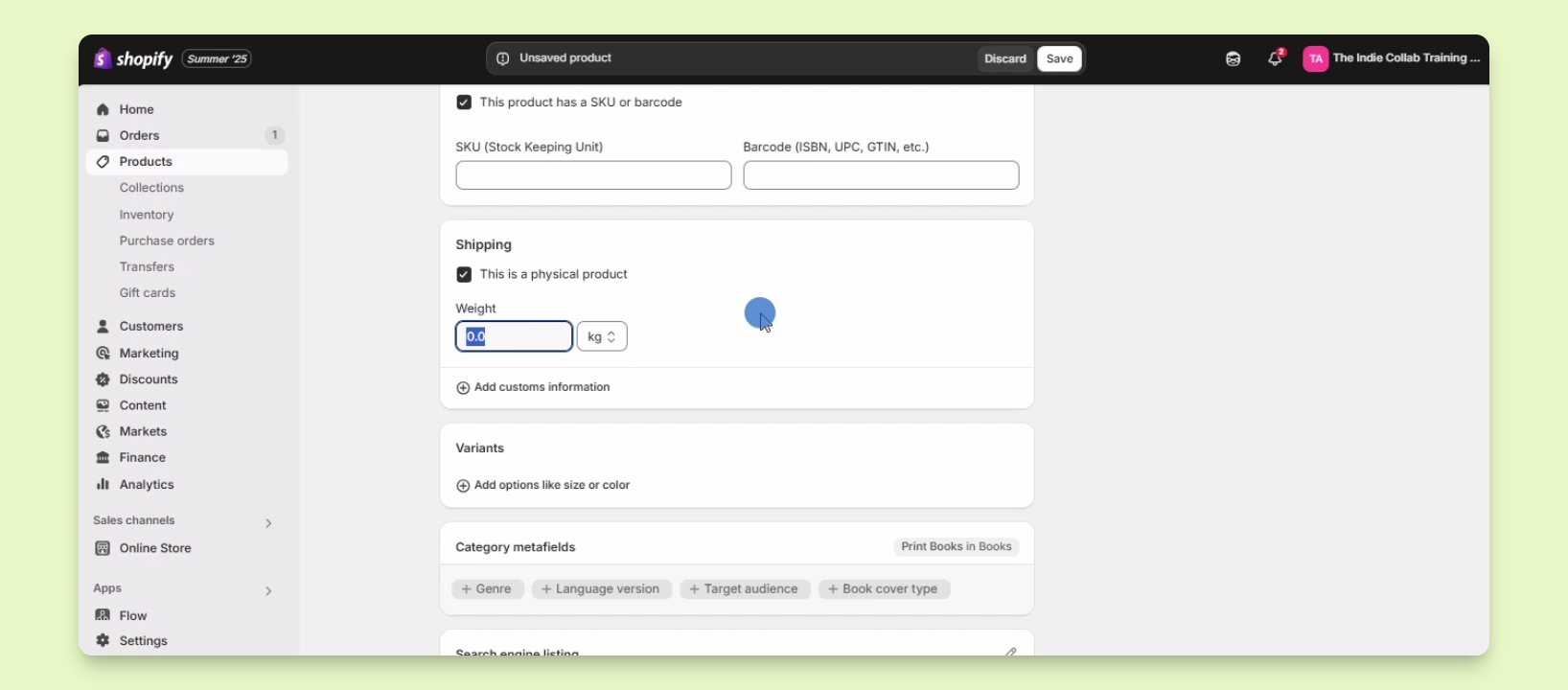Open the kg weight unit dropdown
The width and height of the screenshot is (1568, 690).
click(x=602, y=336)
